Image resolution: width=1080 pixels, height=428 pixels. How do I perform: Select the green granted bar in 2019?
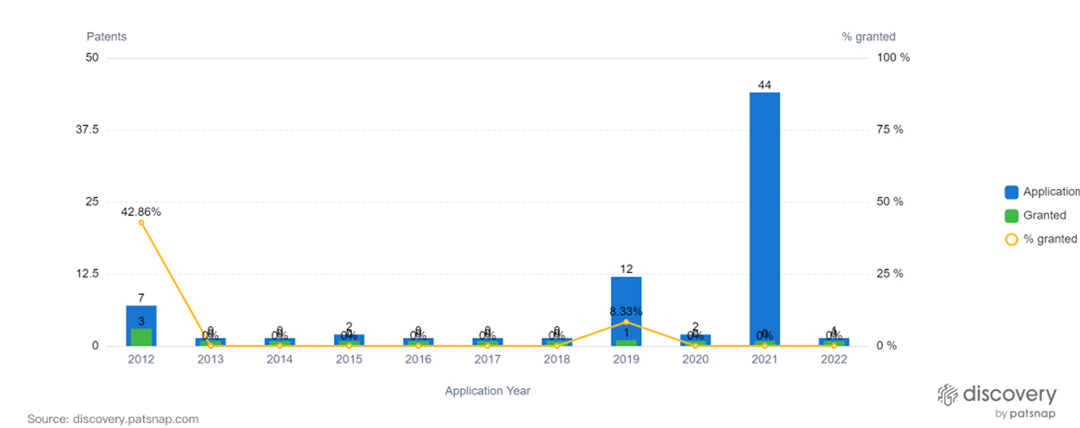pos(626,342)
